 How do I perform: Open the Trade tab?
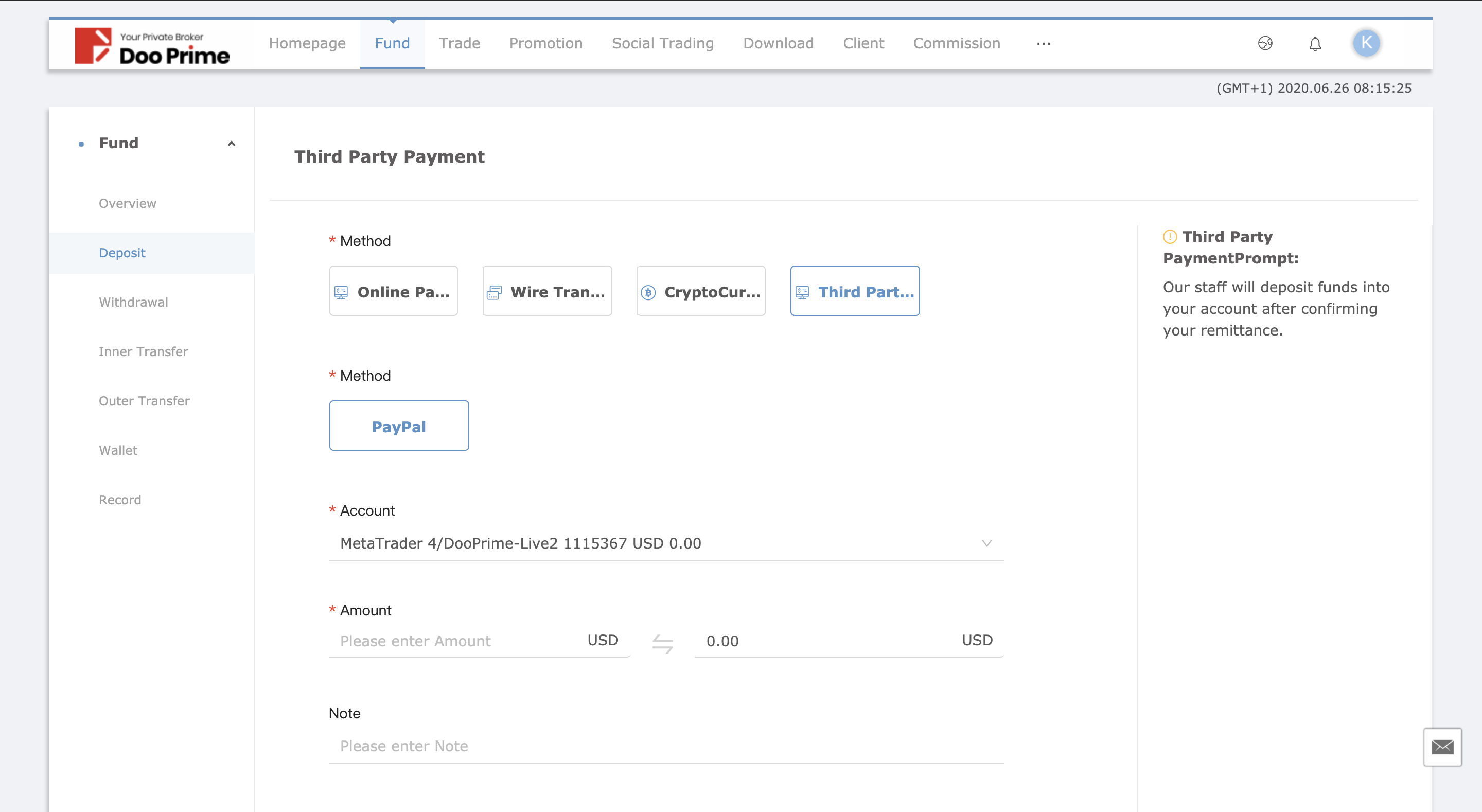pyautogui.click(x=459, y=44)
